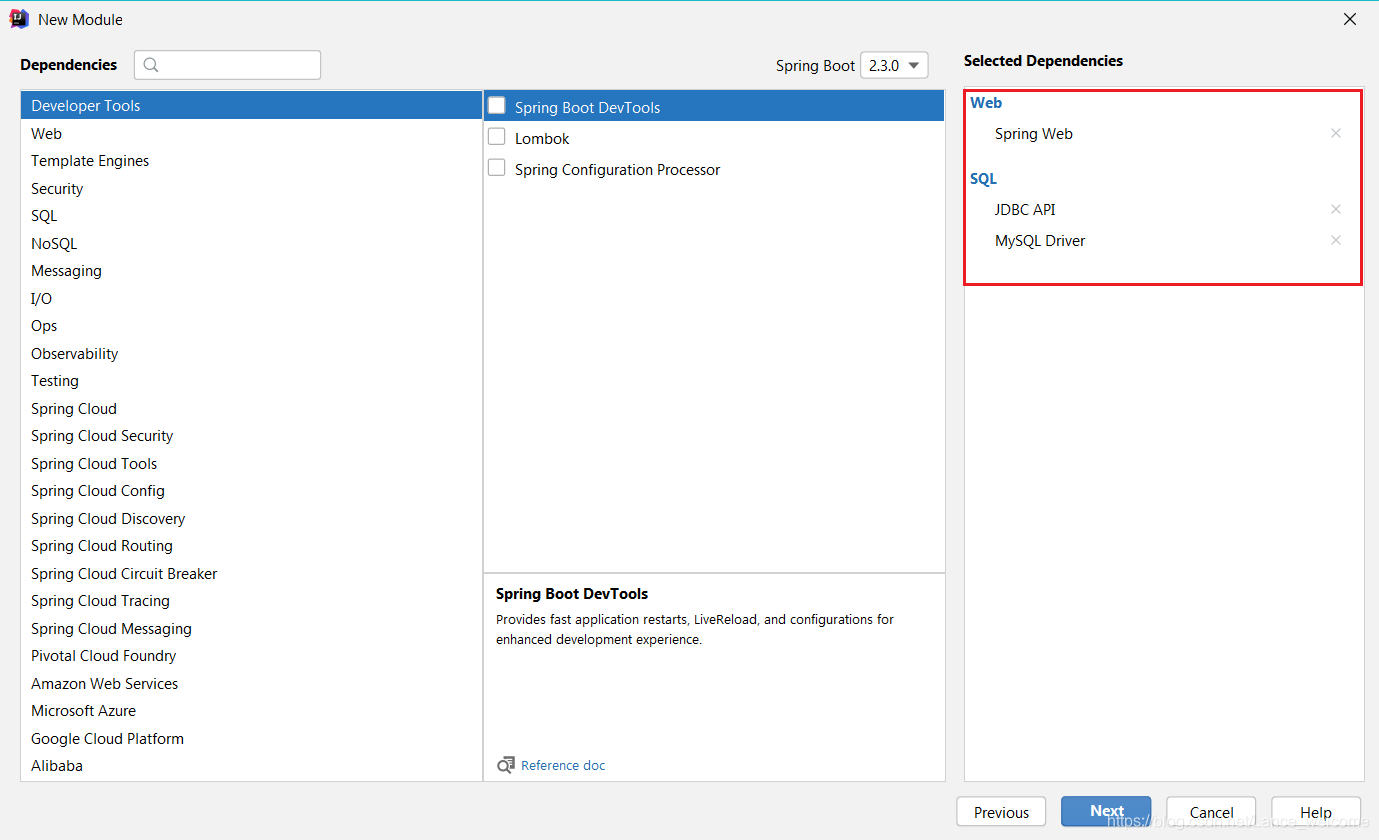
Task: Select the Web category
Action: tap(251, 133)
